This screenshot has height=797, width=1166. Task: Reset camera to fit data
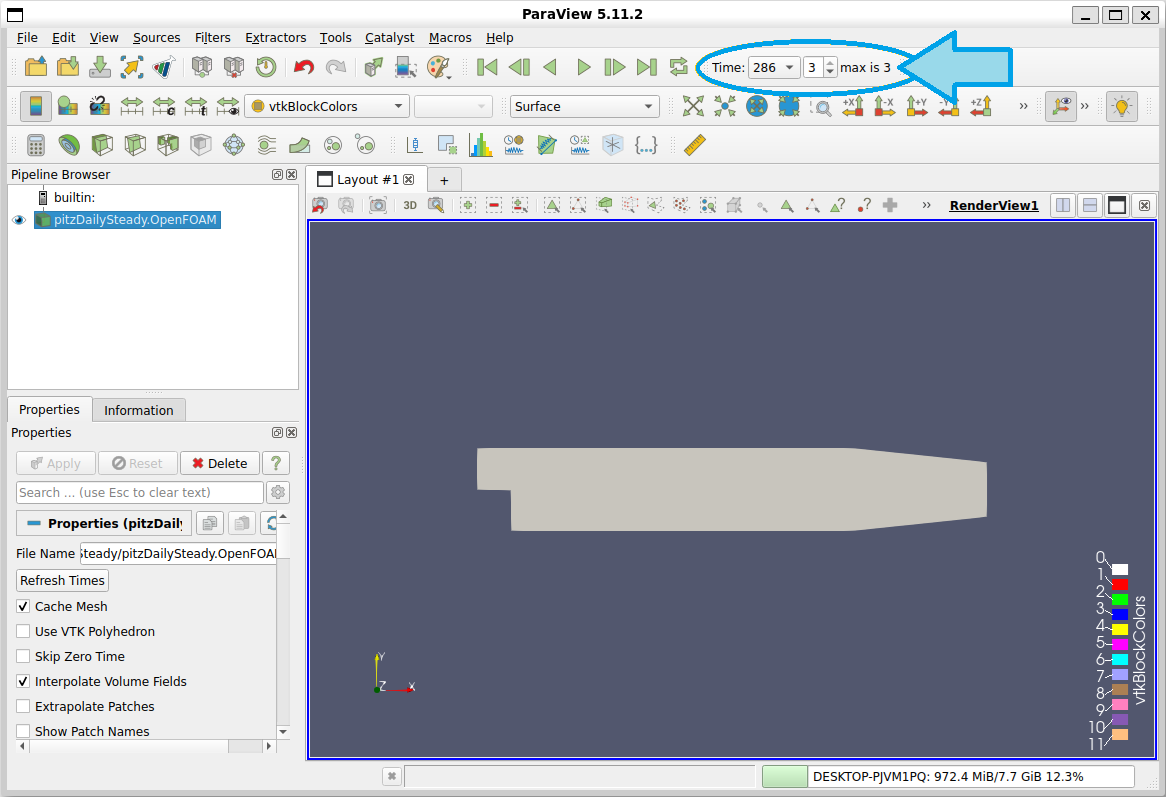[693, 106]
